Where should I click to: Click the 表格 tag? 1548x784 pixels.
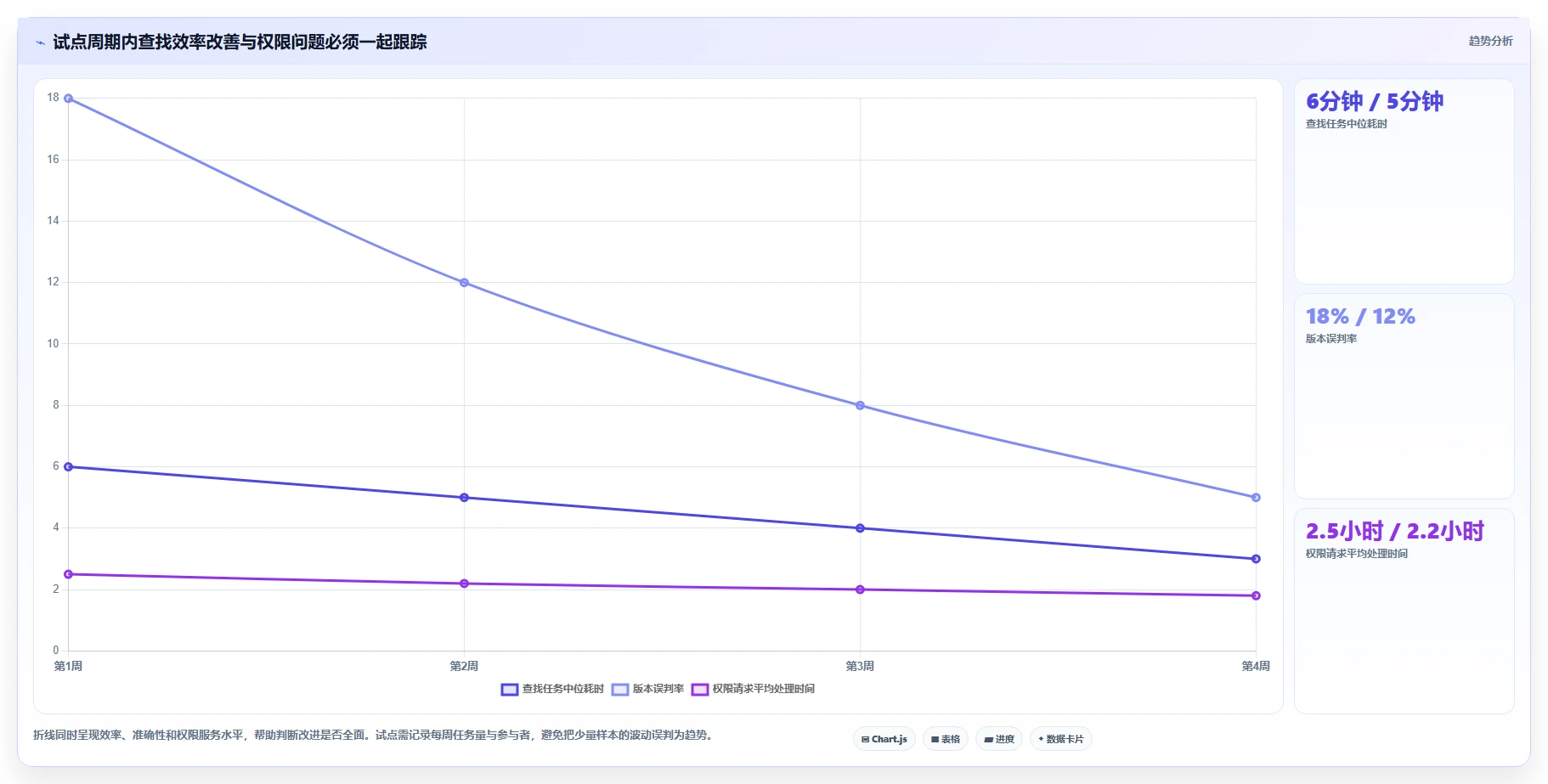[x=946, y=739]
